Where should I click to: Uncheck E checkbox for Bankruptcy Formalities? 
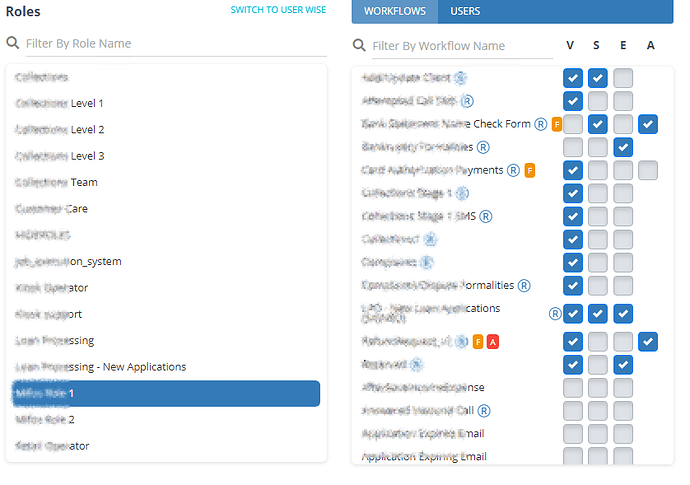623,147
